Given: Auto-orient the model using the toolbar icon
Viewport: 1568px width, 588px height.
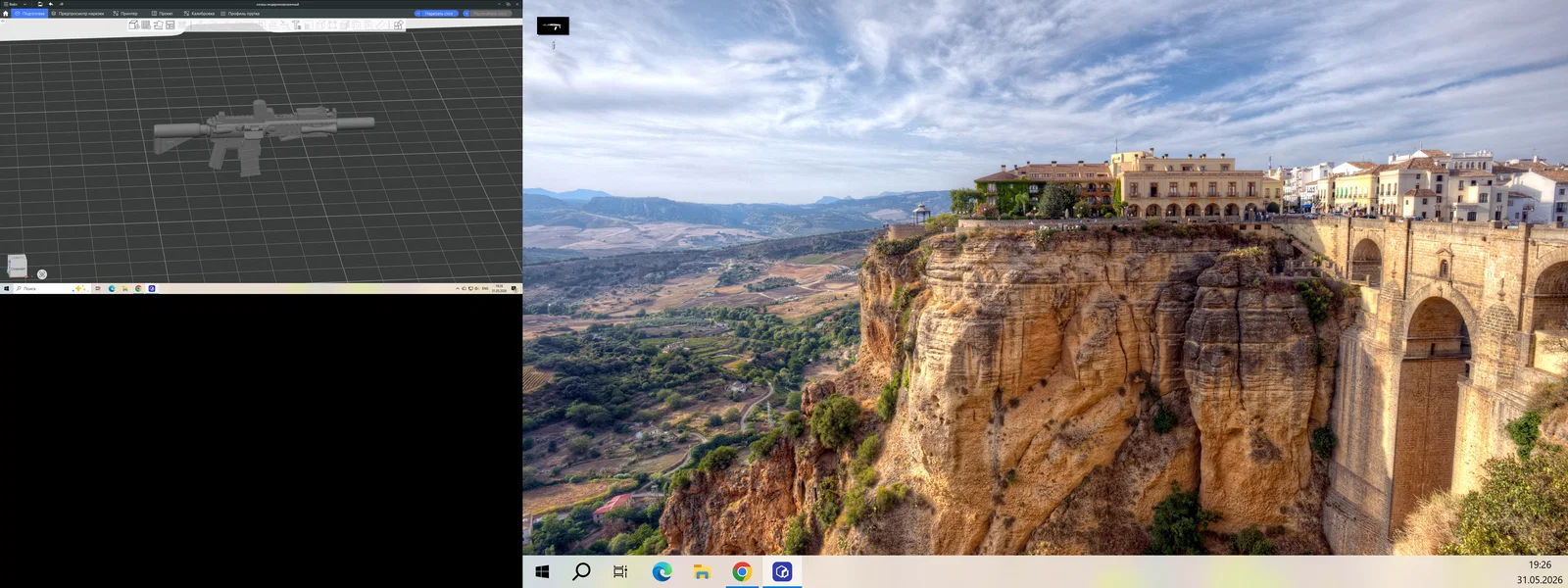Looking at the screenshot, I should coord(158,24).
